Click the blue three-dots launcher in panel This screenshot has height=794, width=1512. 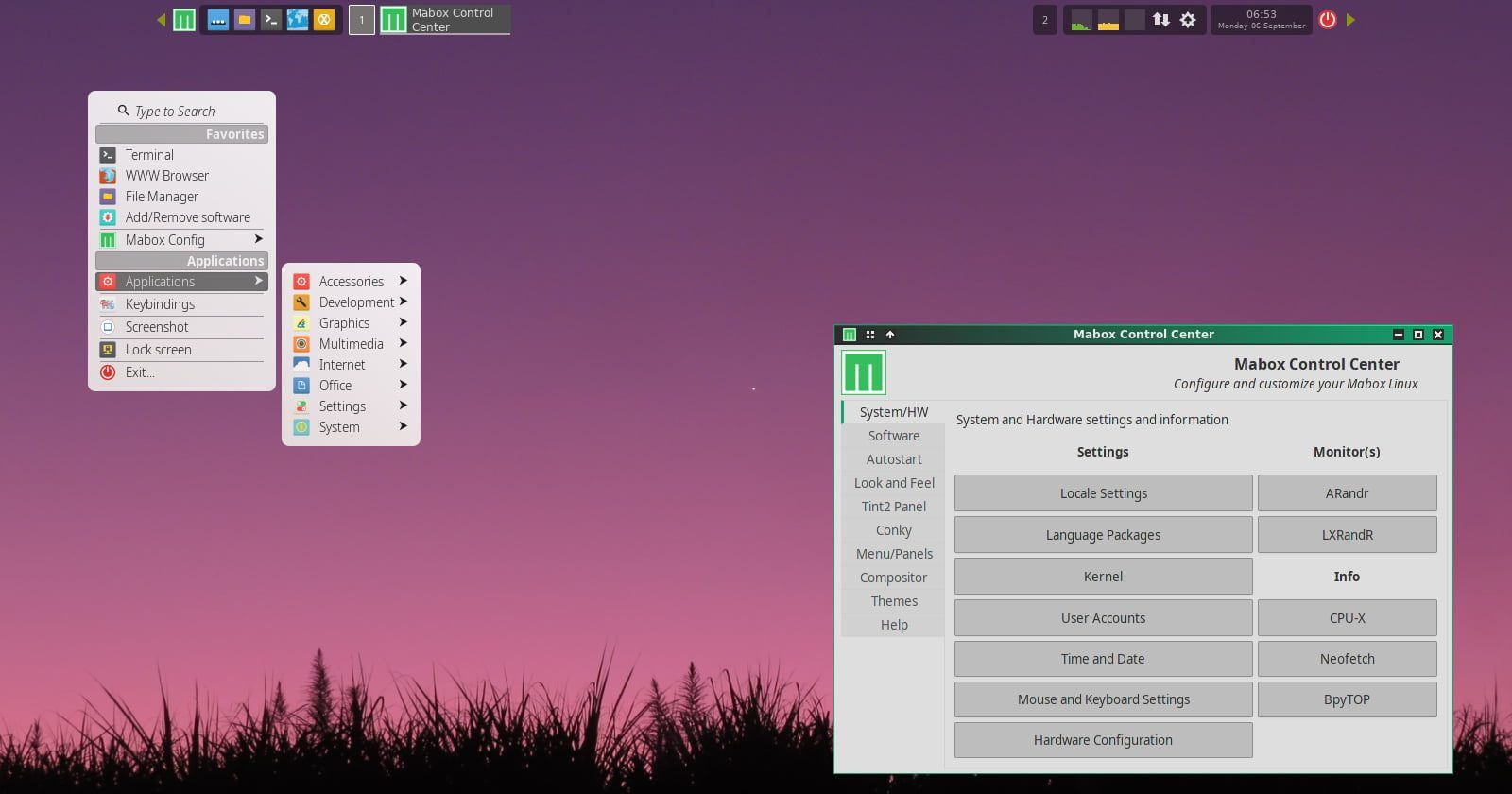pyautogui.click(x=218, y=20)
